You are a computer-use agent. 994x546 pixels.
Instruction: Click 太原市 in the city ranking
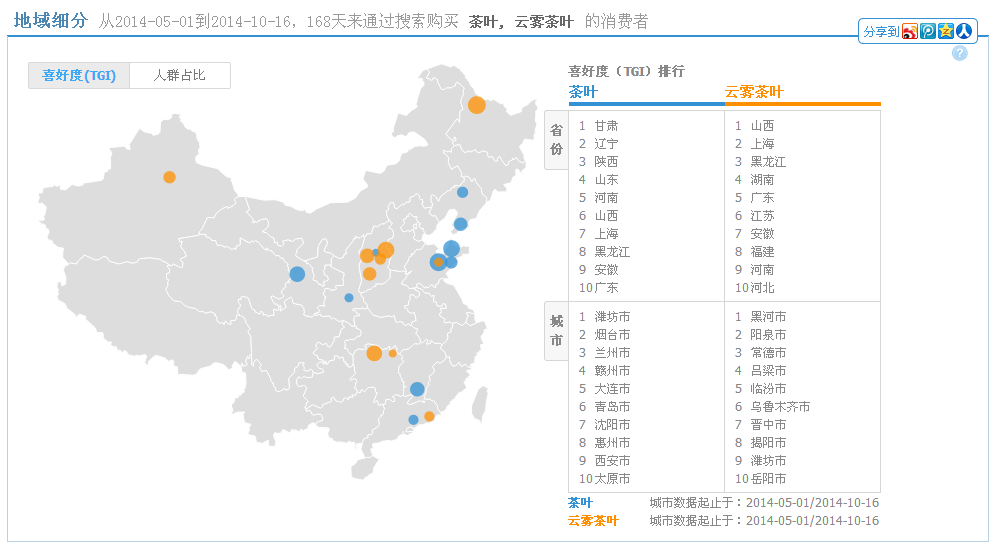click(612, 479)
